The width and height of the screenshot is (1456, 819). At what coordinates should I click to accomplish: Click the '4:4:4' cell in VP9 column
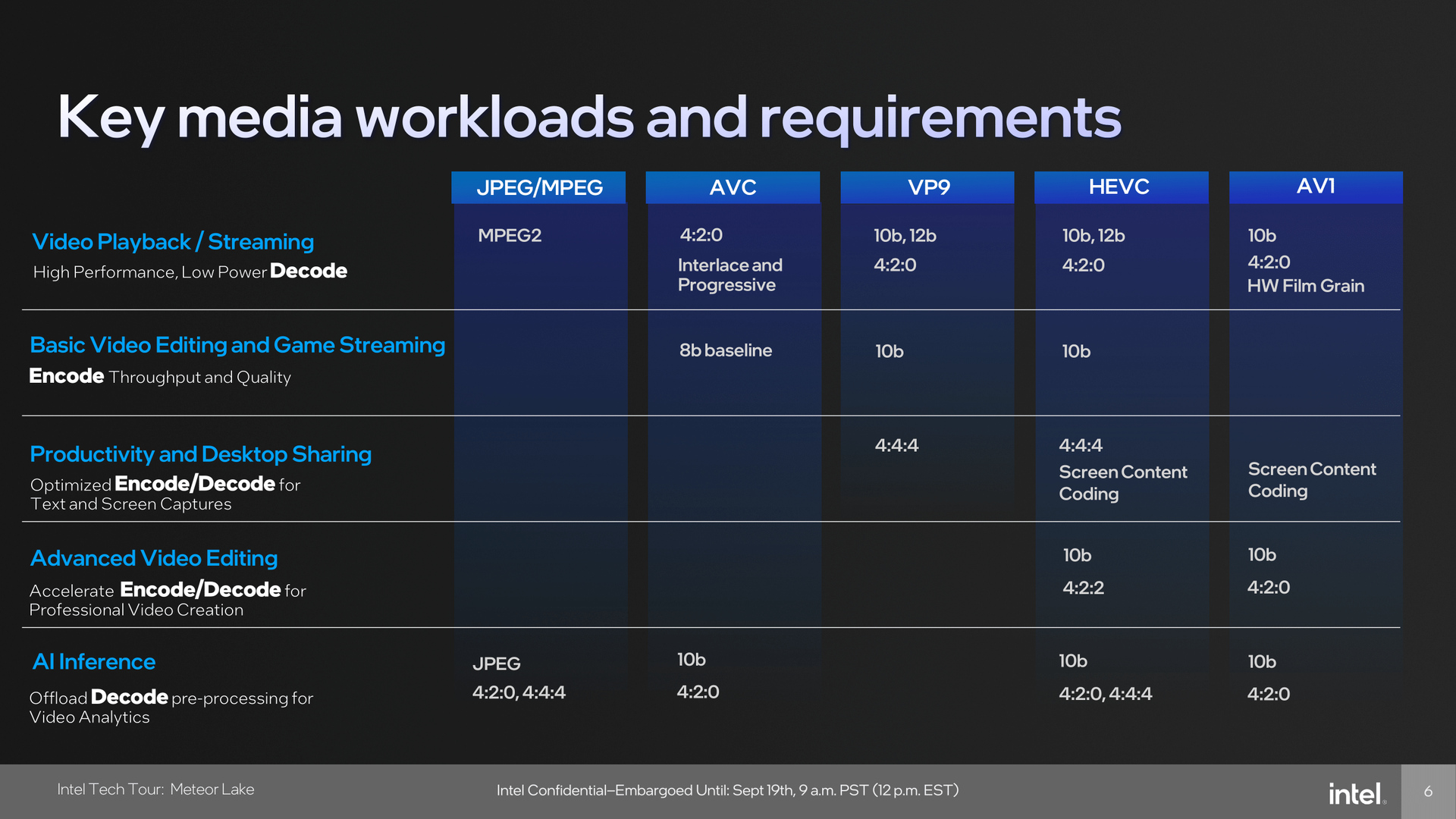click(x=896, y=446)
